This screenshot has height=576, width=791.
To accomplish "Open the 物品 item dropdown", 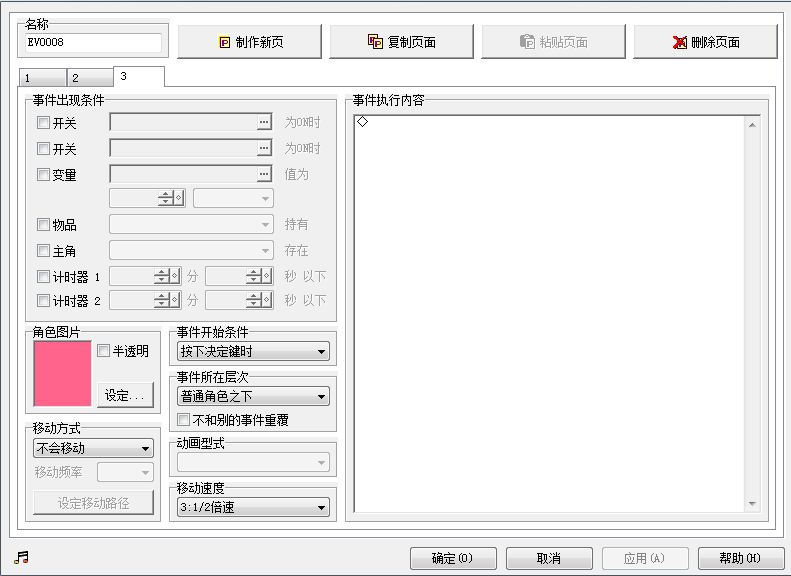I will (192, 224).
